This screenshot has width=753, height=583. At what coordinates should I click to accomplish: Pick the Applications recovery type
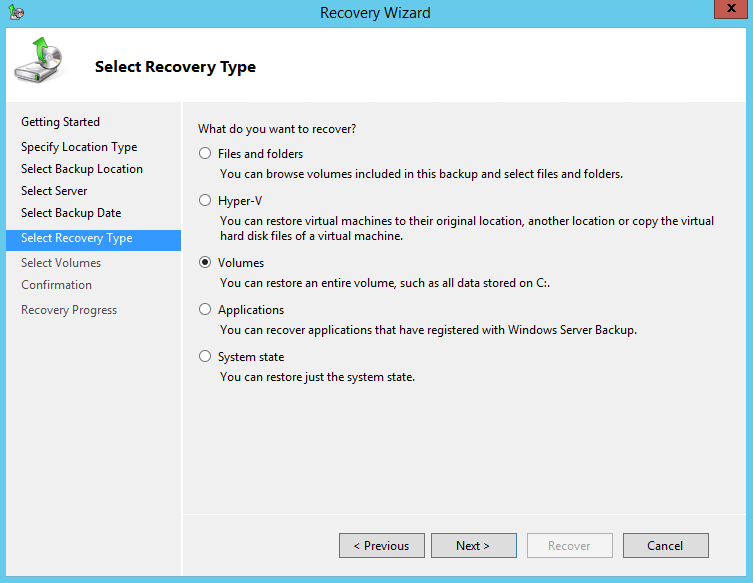click(x=205, y=310)
